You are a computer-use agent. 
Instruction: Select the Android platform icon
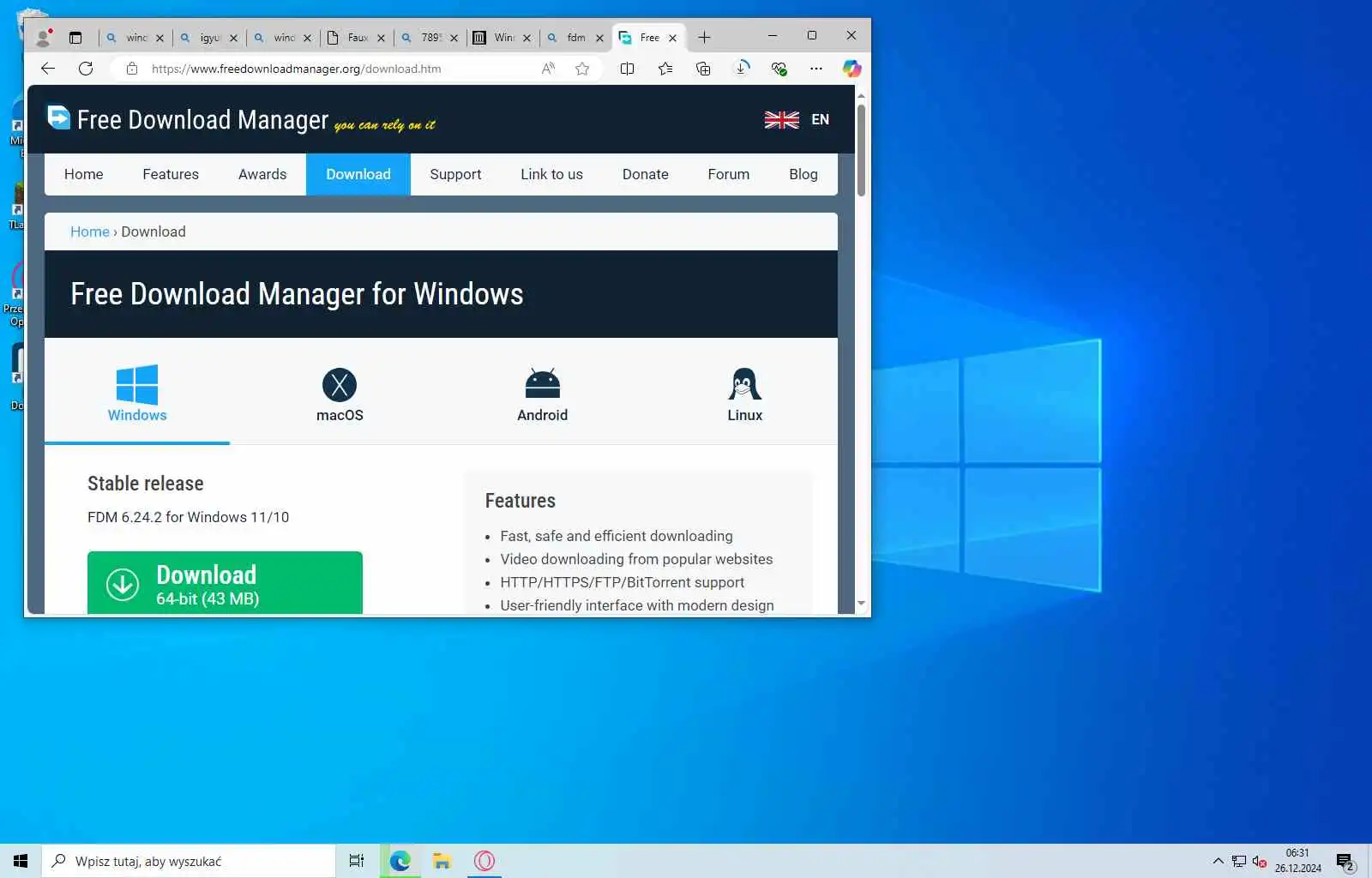tap(542, 384)
